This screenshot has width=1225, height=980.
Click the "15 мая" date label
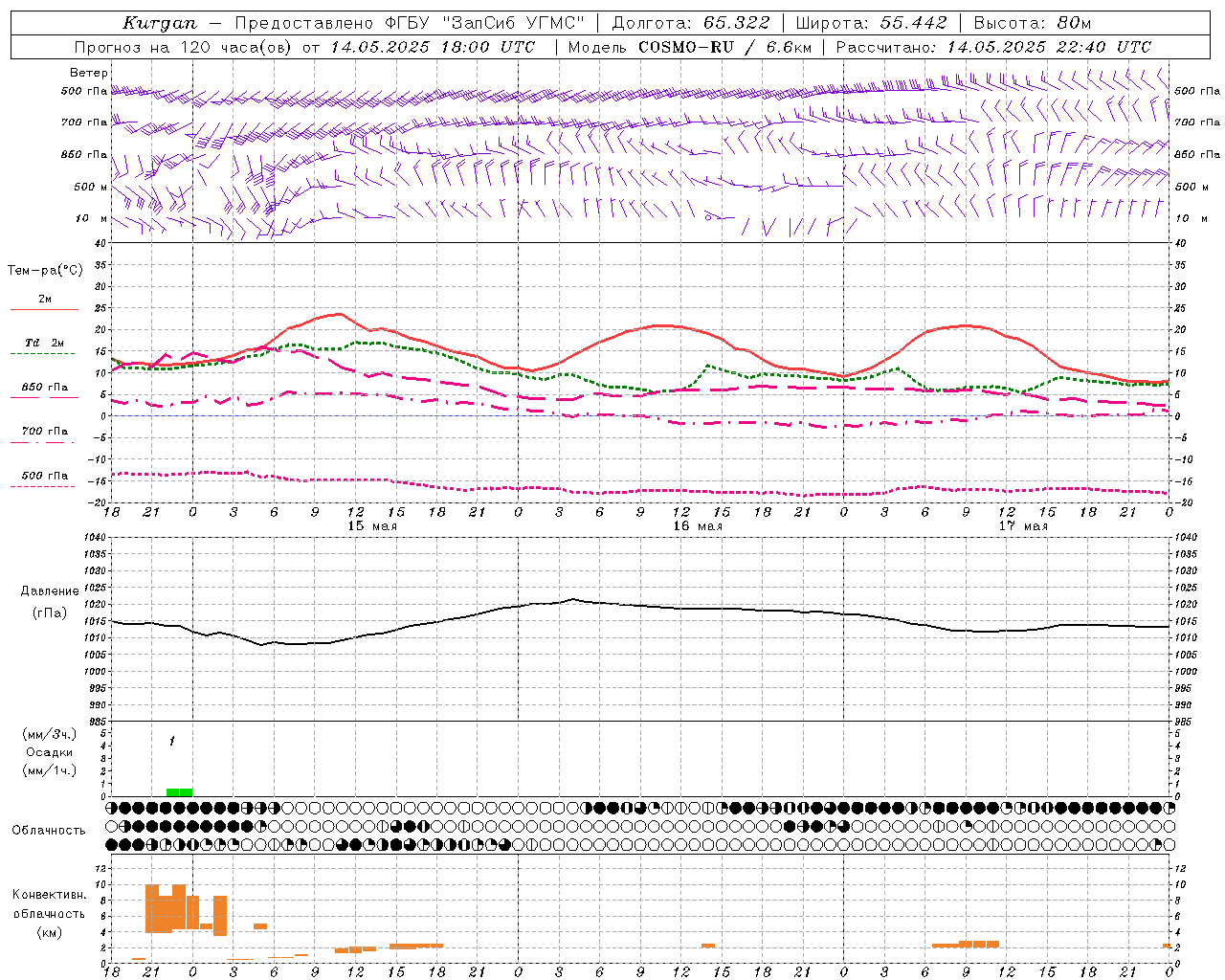371,526
